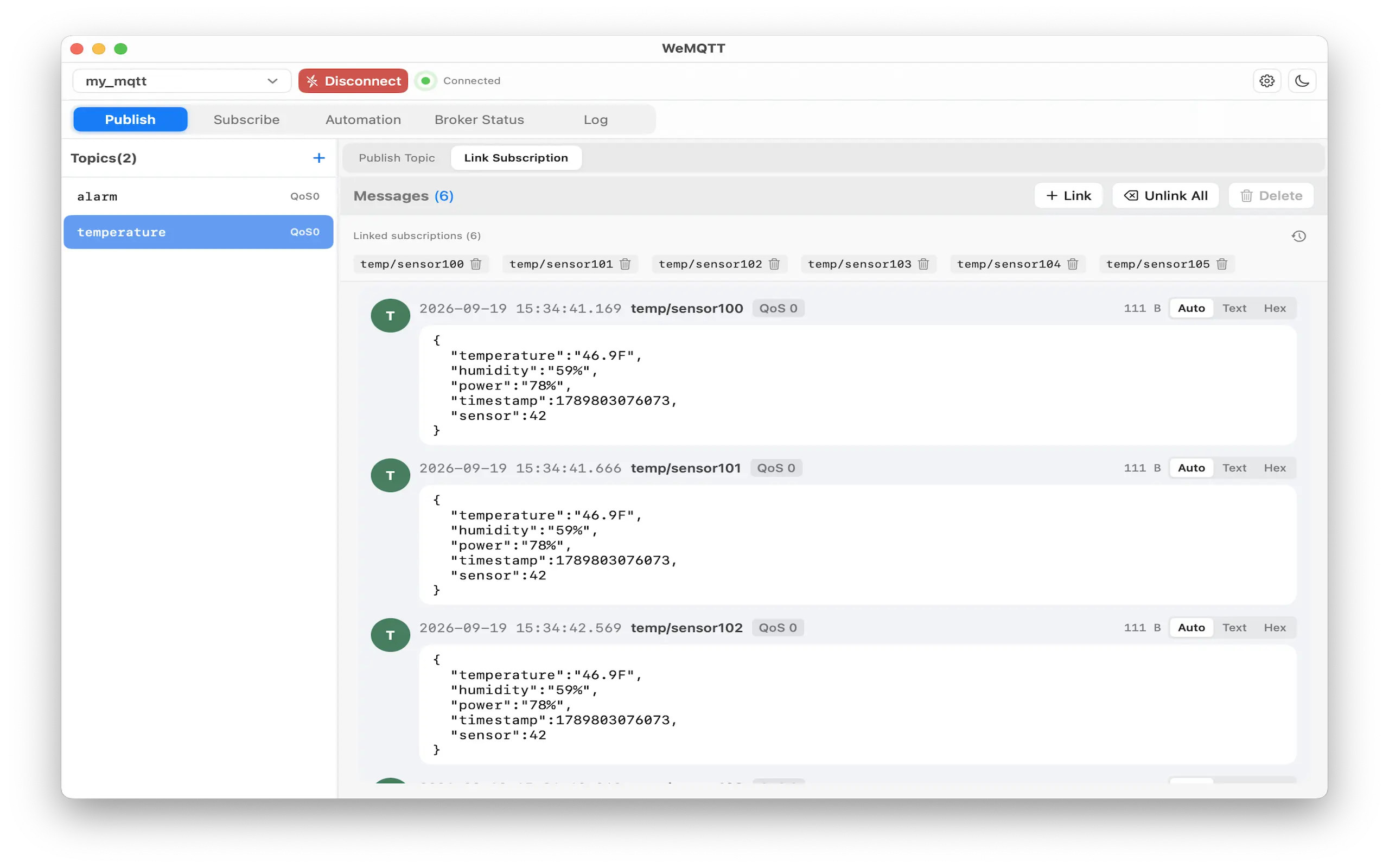1389x868 pixels.
Task: Open history with the clock icon
Action: click(1298, 236)
